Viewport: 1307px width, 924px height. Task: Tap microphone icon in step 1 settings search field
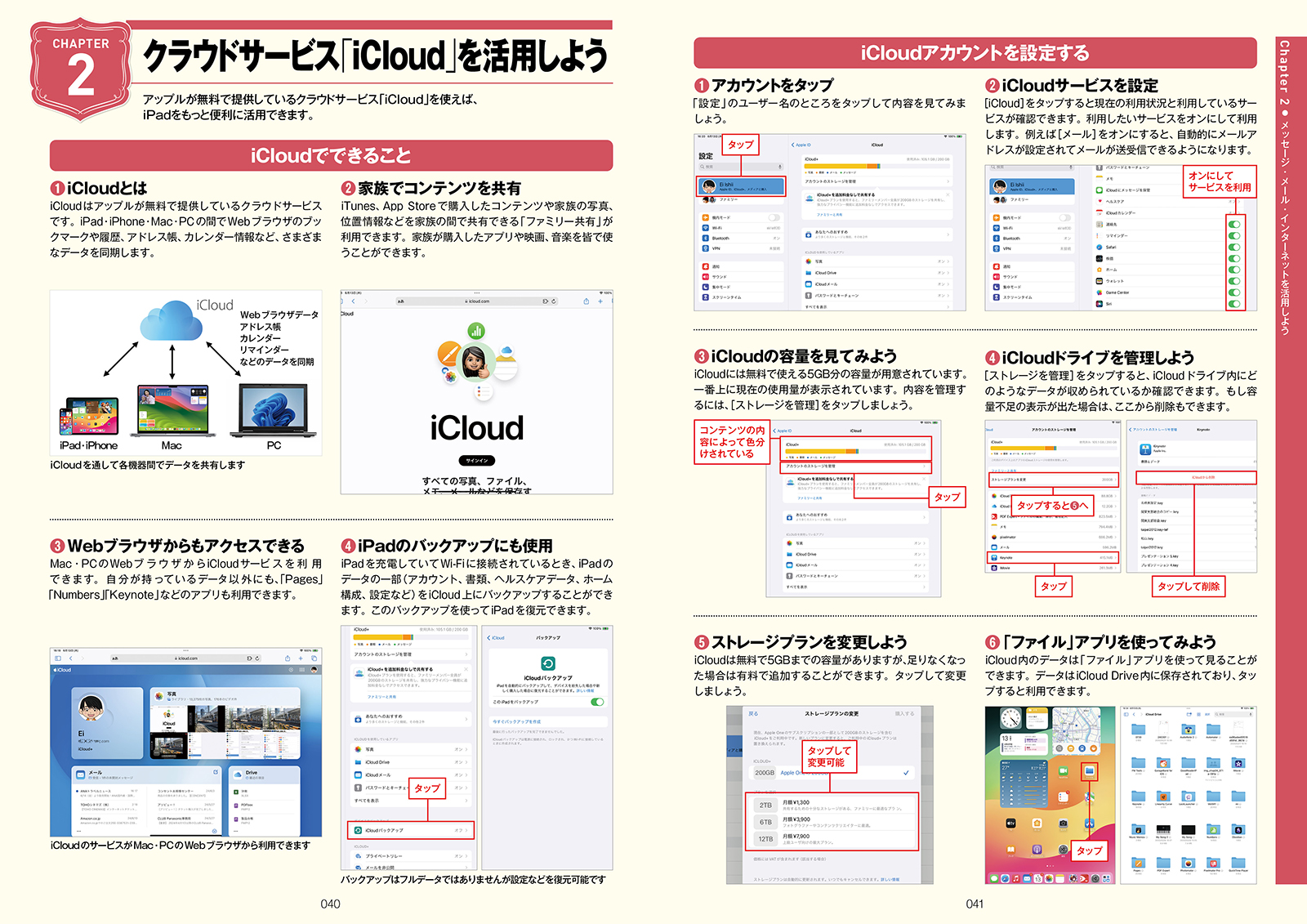780,167
